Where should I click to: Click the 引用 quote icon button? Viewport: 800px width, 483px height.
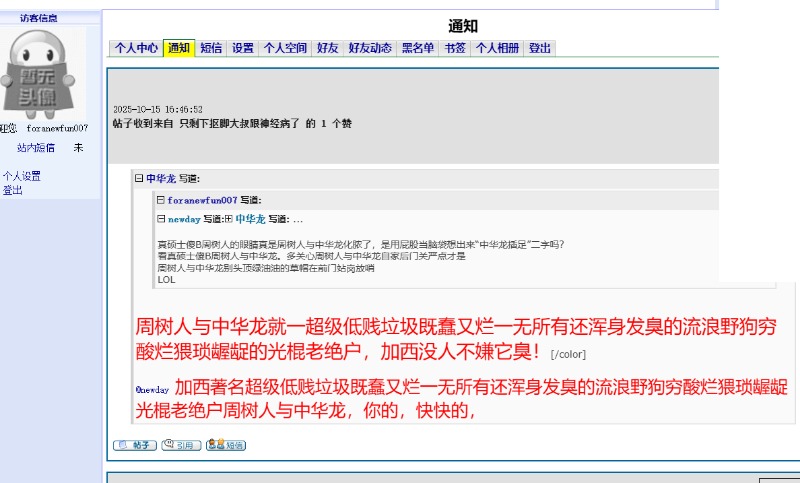pyautogui.click(x=181, y=445)
